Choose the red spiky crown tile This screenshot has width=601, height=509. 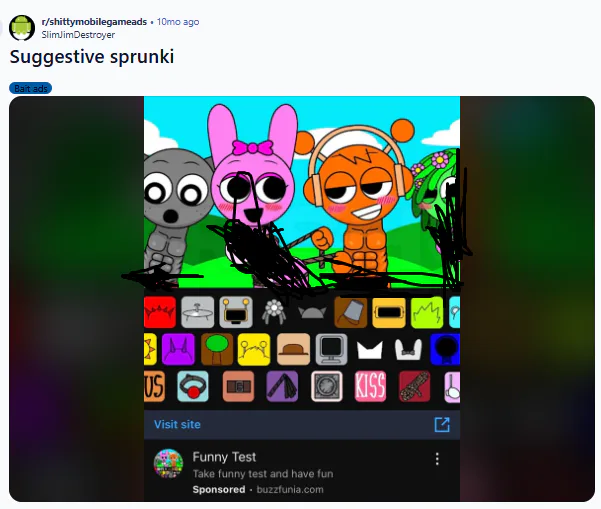point(160,312)
